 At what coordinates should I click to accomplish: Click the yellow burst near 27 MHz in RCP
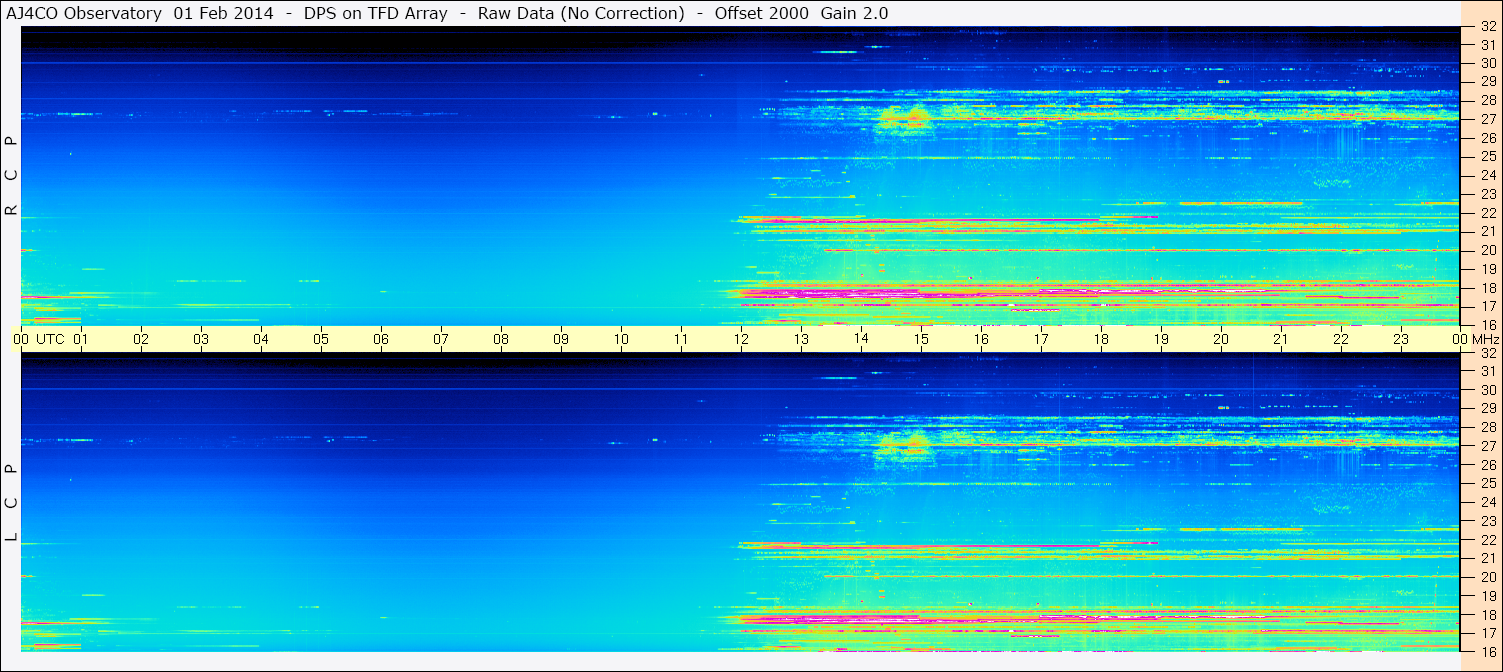pos(902,119)
